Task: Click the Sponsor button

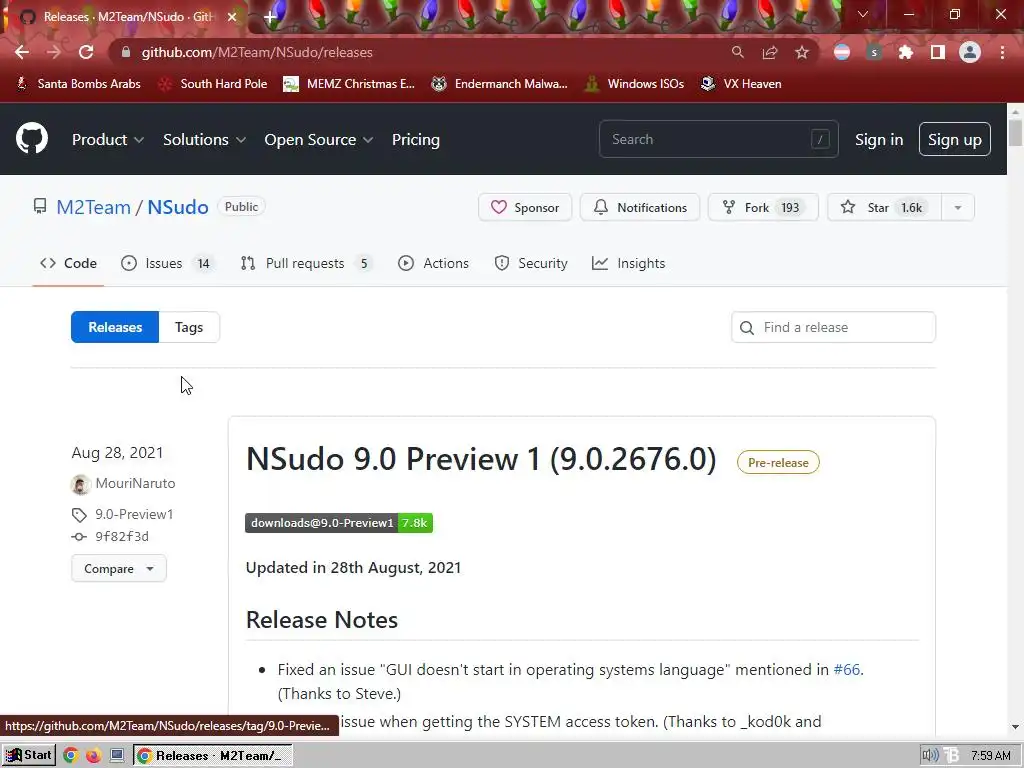Action: pos(525,208)
